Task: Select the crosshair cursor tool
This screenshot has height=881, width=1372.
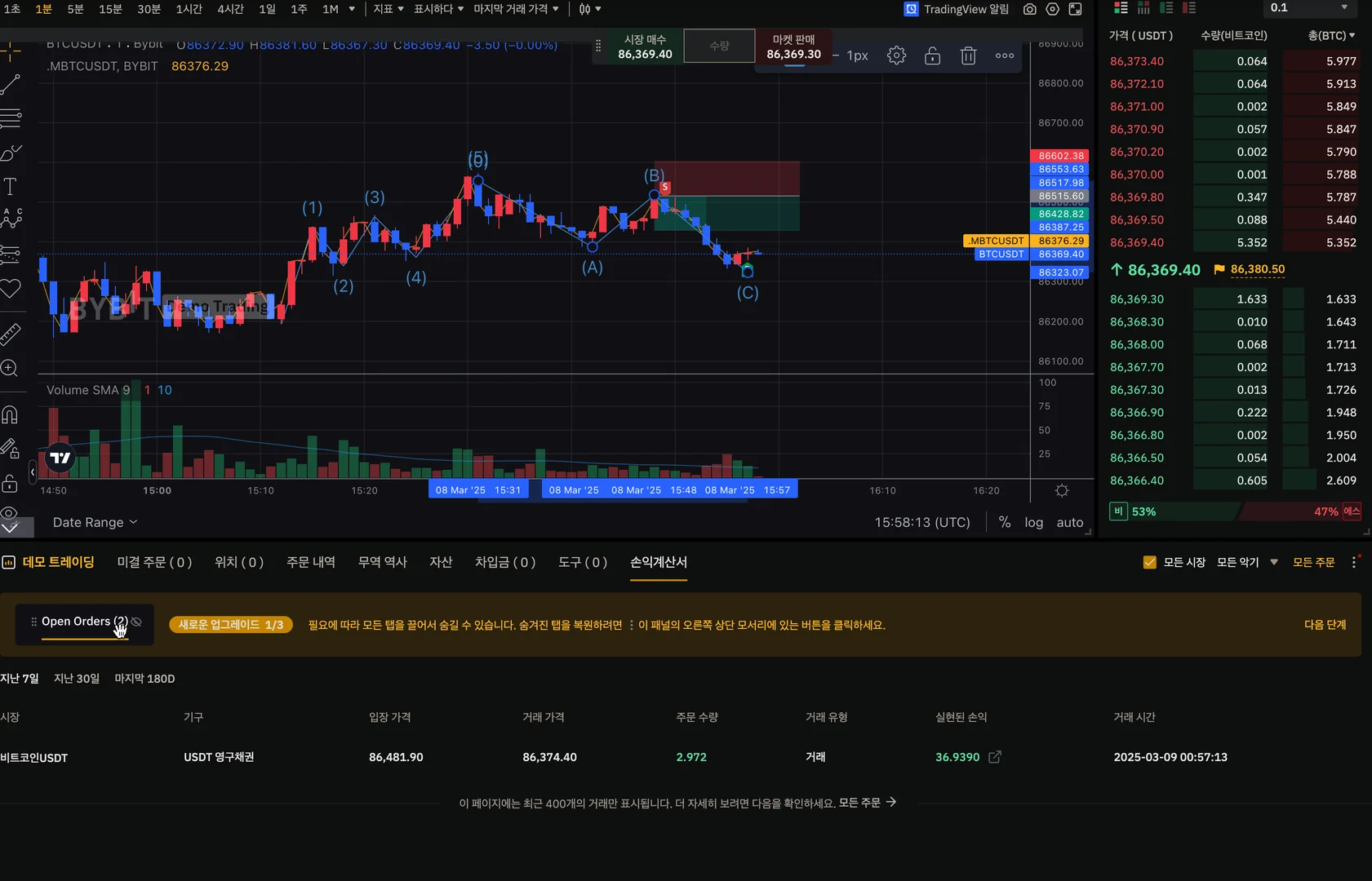Action: (x=11, y=53)
